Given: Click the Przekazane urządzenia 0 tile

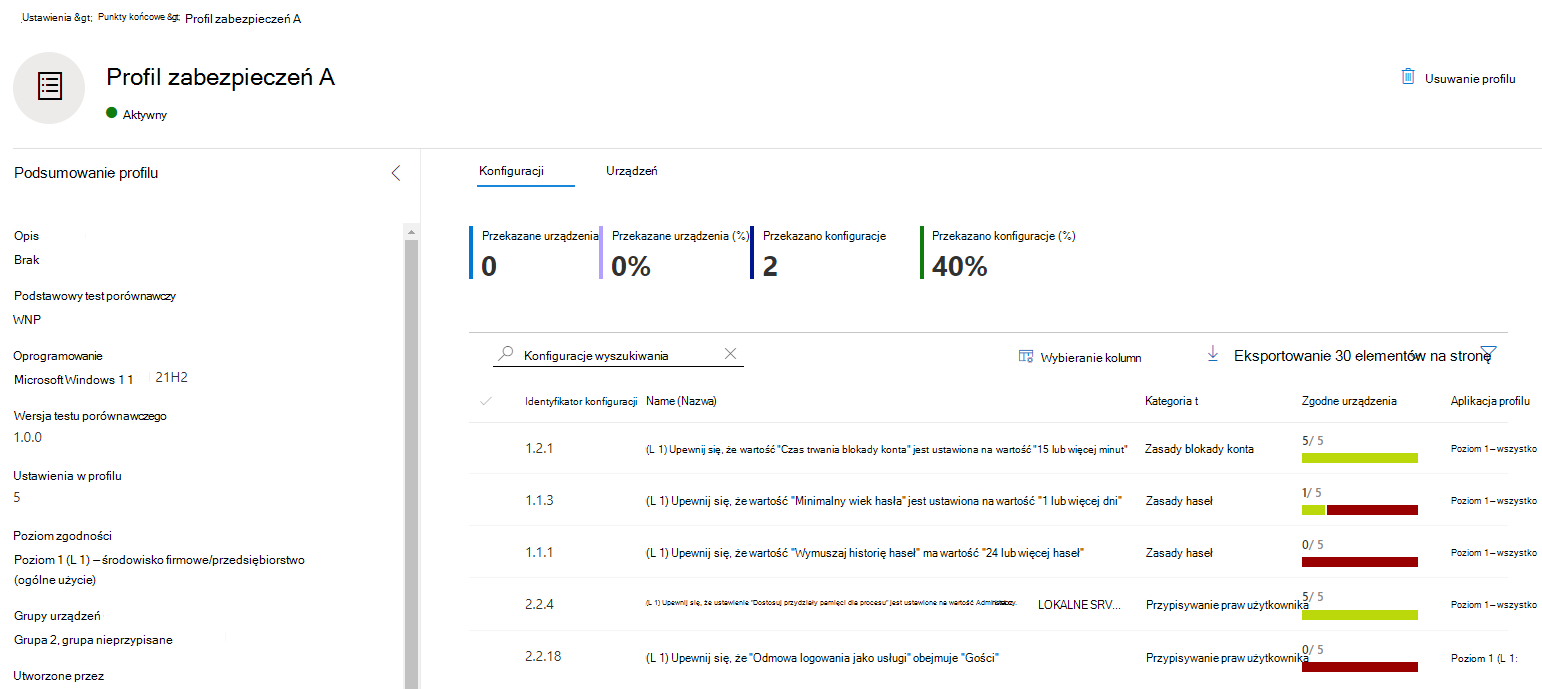Looking at the screenshot, I should point(534,253).
